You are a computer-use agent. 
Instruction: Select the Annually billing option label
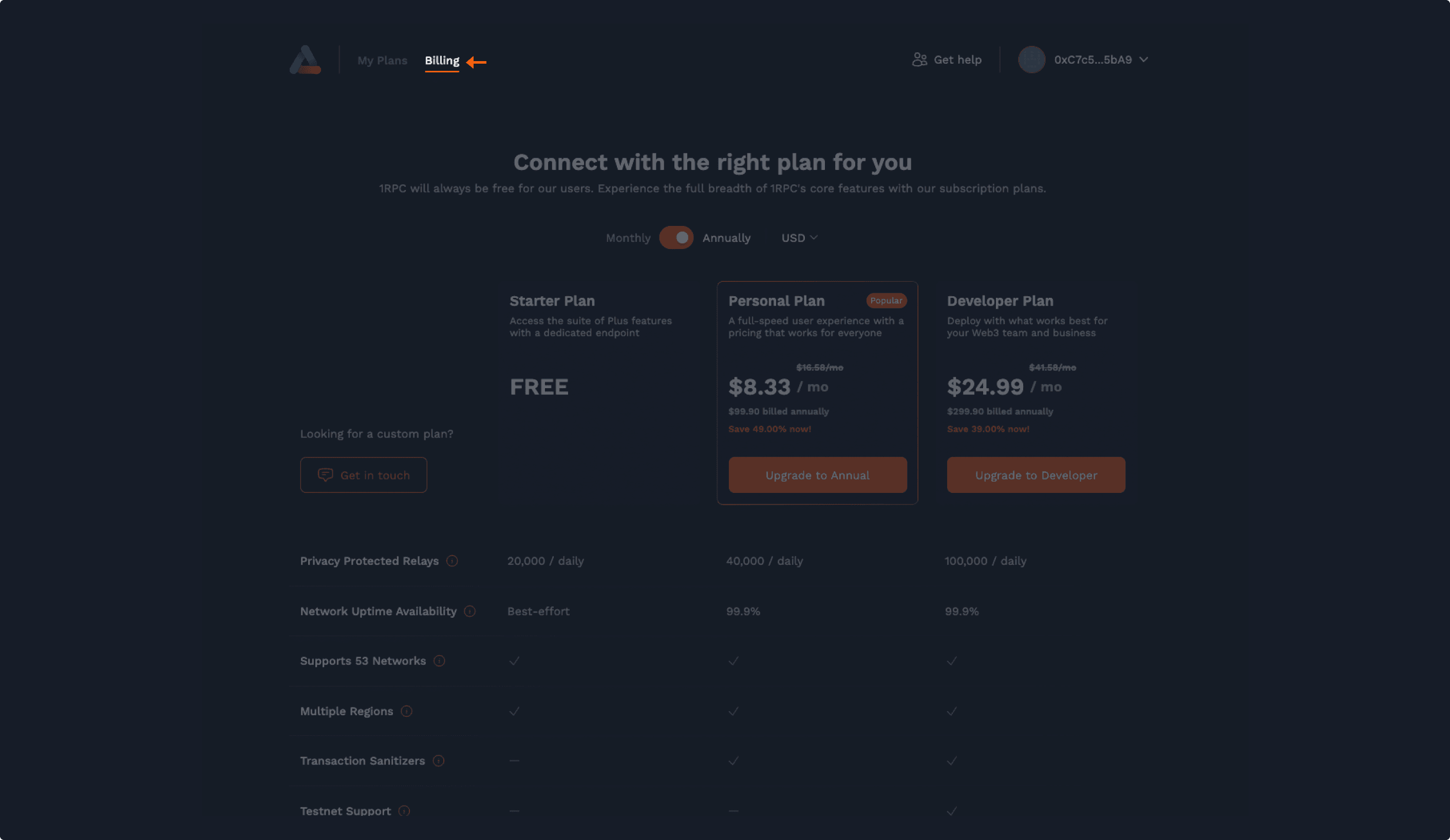click(x=726, y=238)
